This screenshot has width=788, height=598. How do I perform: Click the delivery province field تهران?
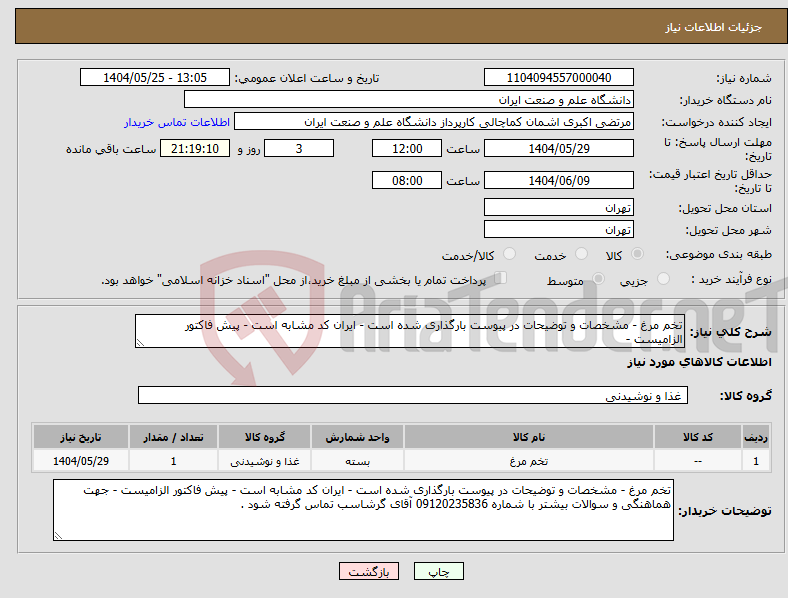(559, 207)
